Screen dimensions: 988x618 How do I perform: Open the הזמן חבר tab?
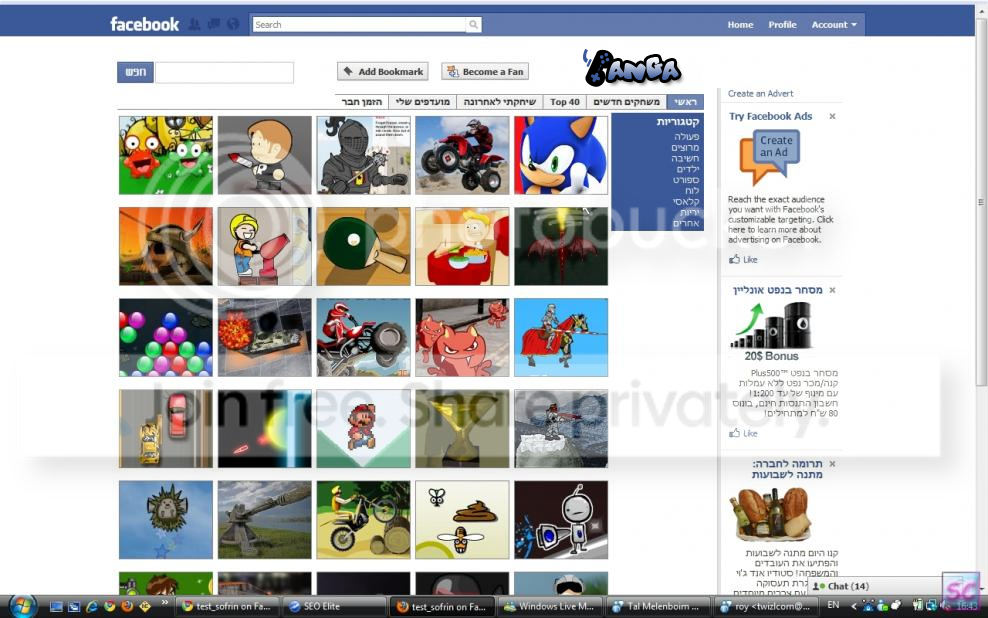[x=362, y=101]
